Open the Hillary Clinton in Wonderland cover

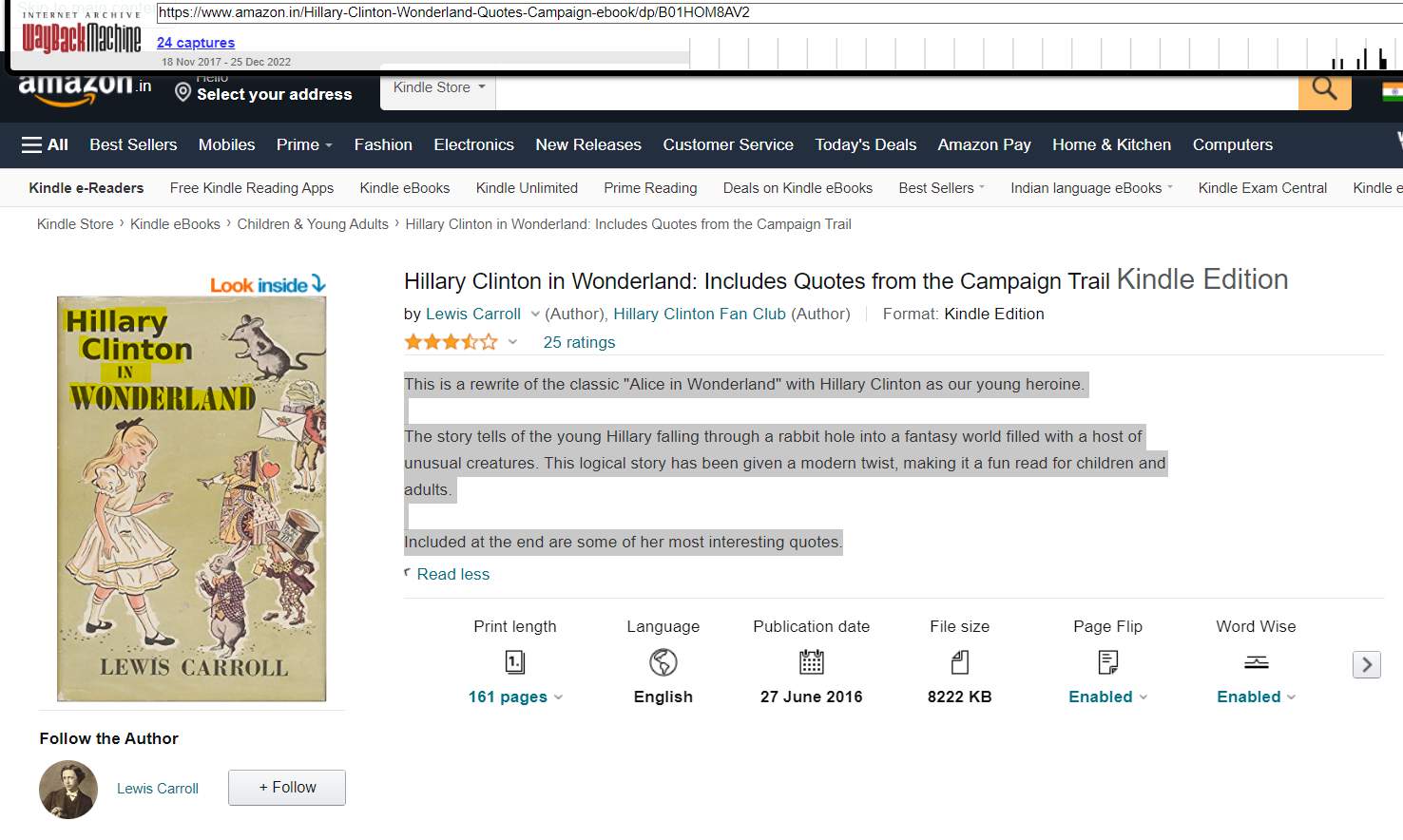pos(191,499)
